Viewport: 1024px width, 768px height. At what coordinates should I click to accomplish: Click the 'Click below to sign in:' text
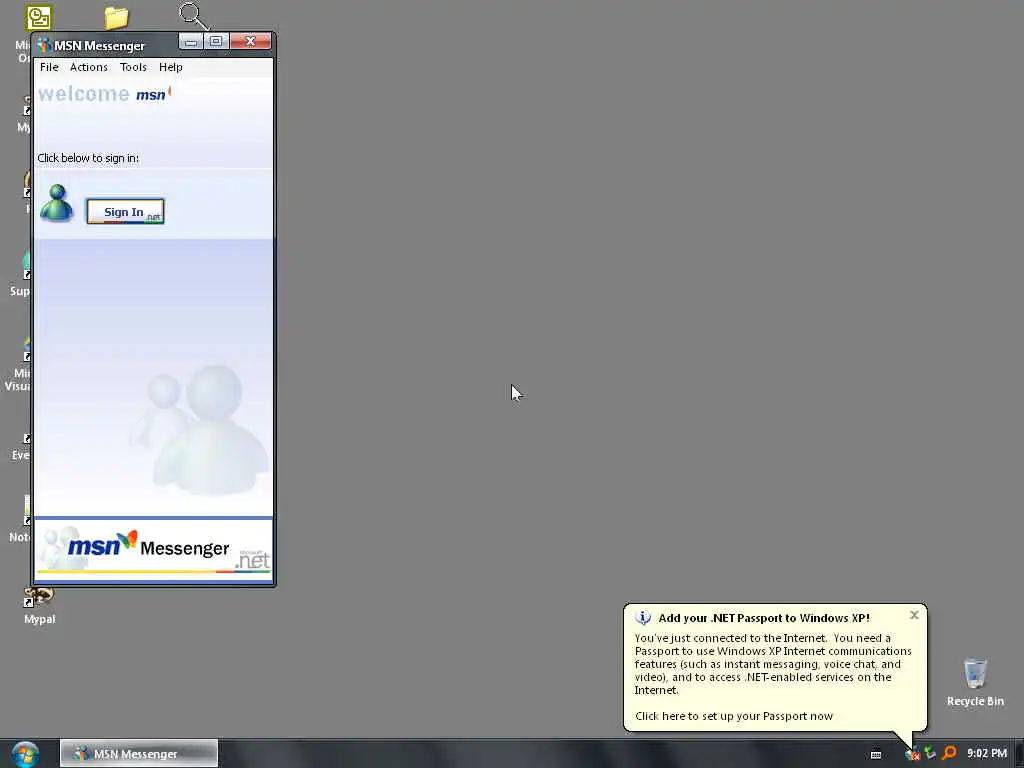pos(88,158)
